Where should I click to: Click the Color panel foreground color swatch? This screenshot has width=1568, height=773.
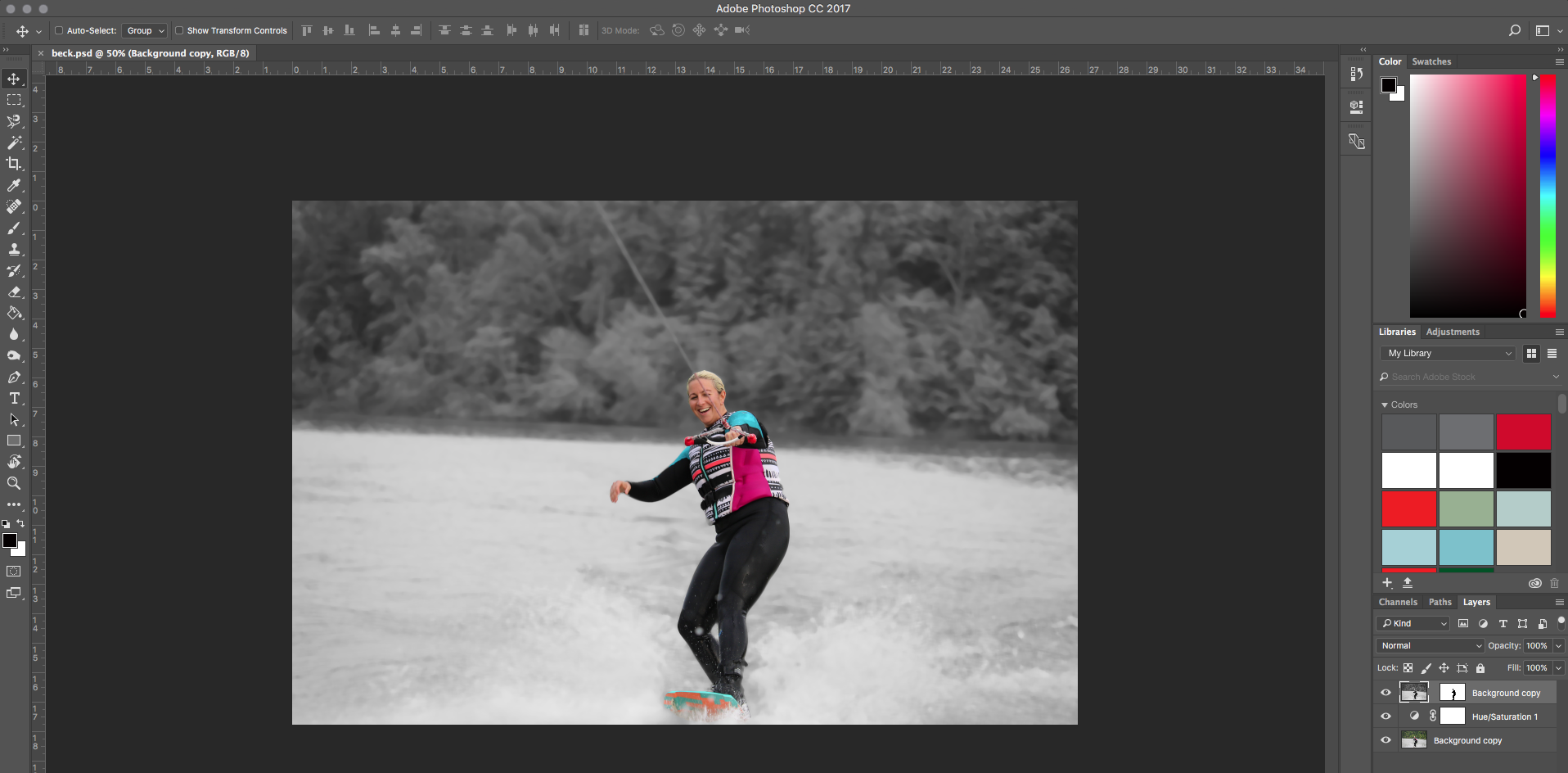1389,85
